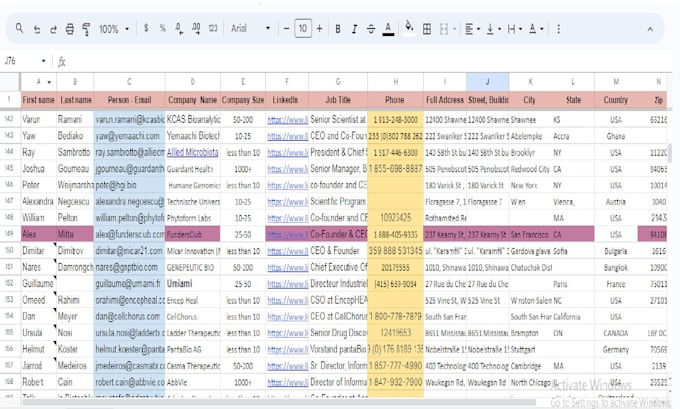Open the Allied Microbiota company link
The height and width of the screenshot is (409, 680).
point(193,152)
